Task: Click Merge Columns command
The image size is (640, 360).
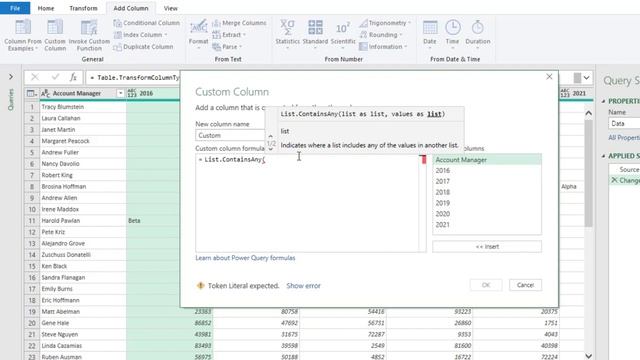Action: coord(239,23)
